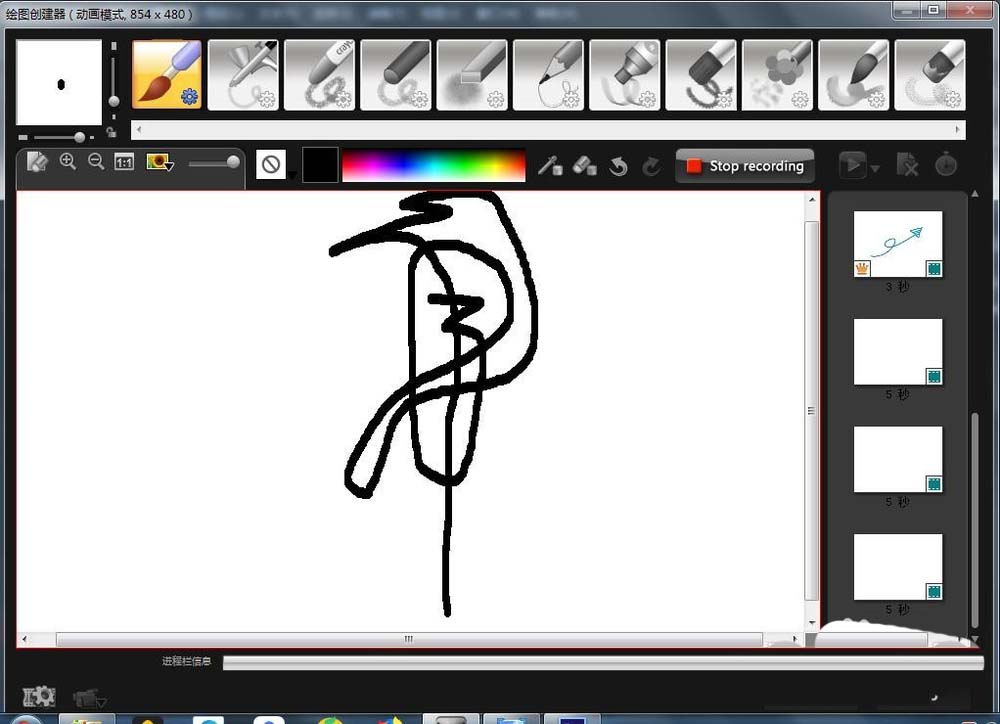Reset view with 1:1 icon
This screenshot has width=1000, height=724.
pyautogui.click(x=124, y=162)
